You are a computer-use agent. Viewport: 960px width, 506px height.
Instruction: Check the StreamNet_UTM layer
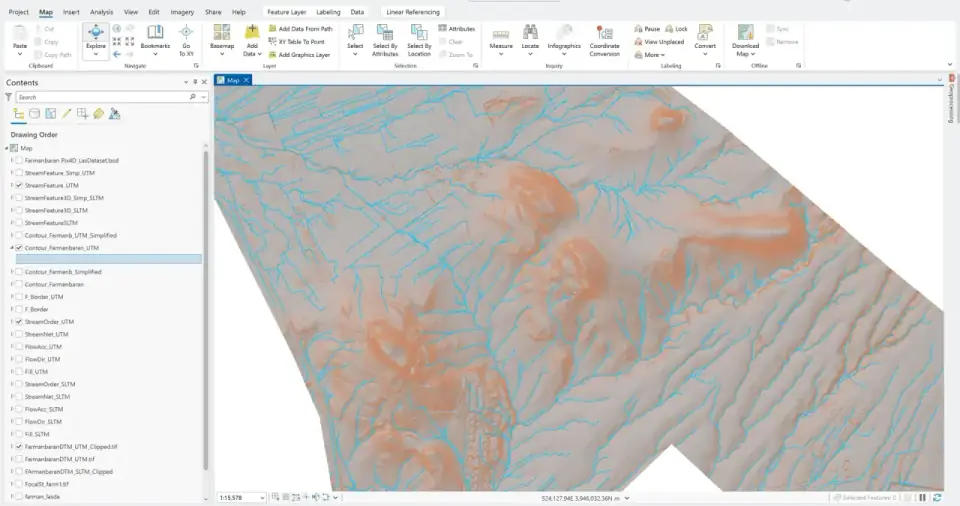19,334
